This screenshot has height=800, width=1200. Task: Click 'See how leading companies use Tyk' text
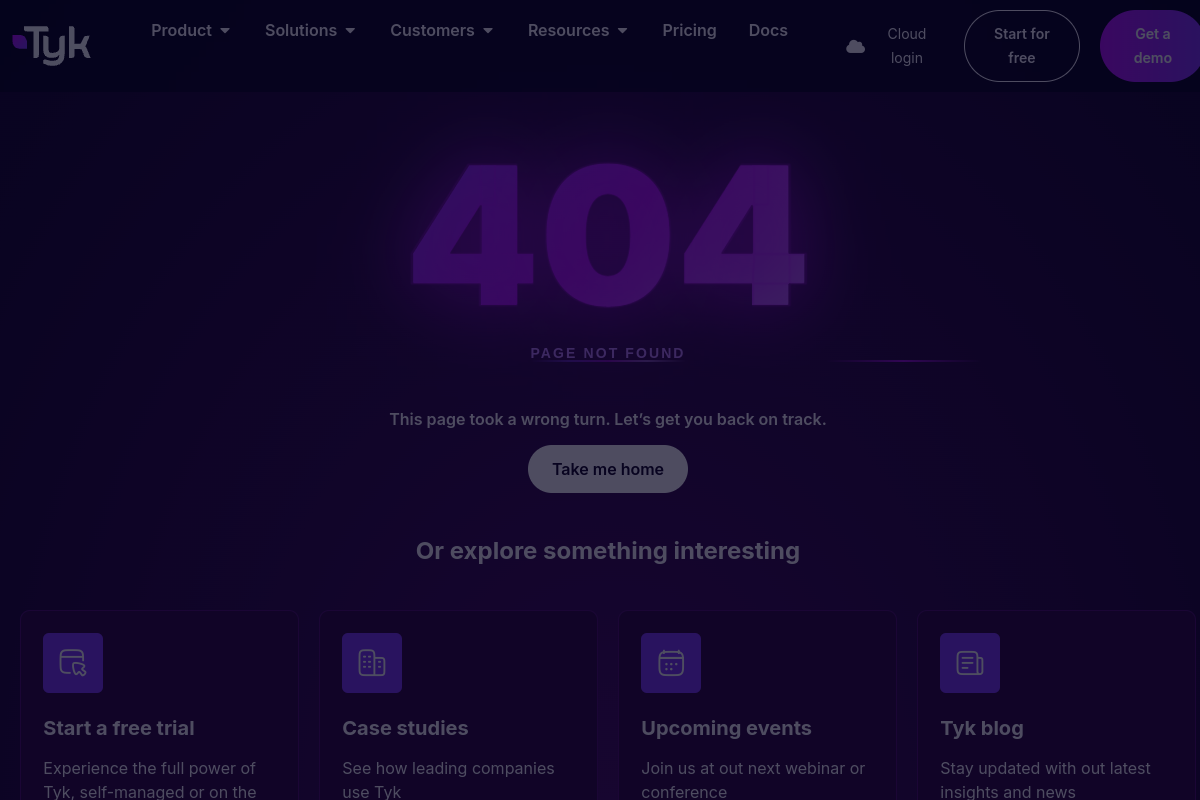pyautogui.click(x=448, y=780)
